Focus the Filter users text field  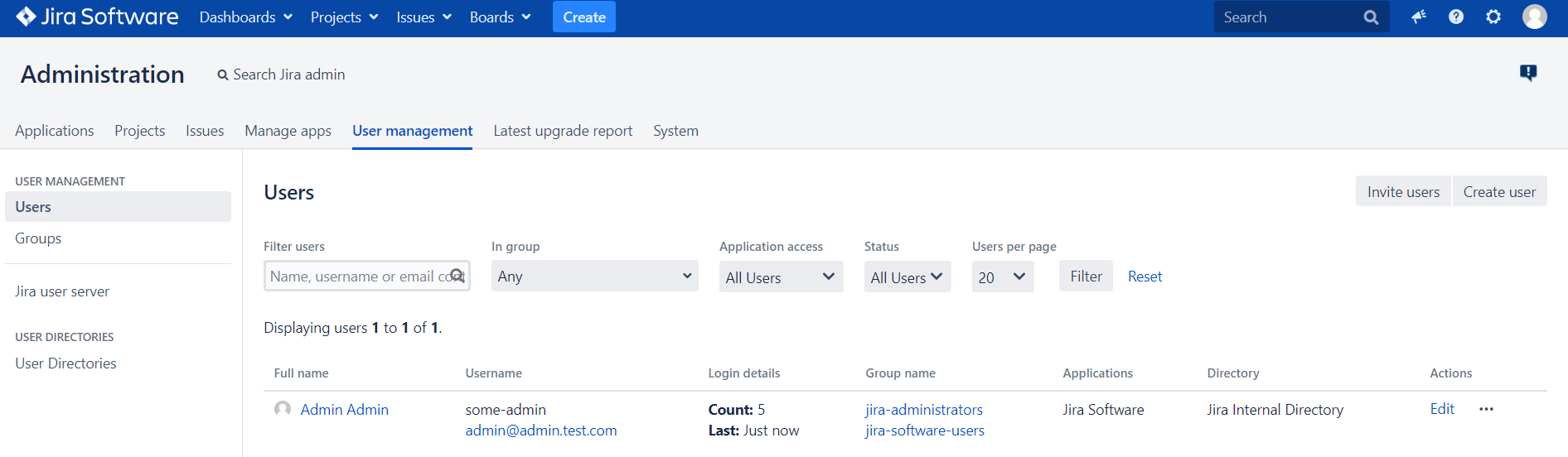coord(367,276)
